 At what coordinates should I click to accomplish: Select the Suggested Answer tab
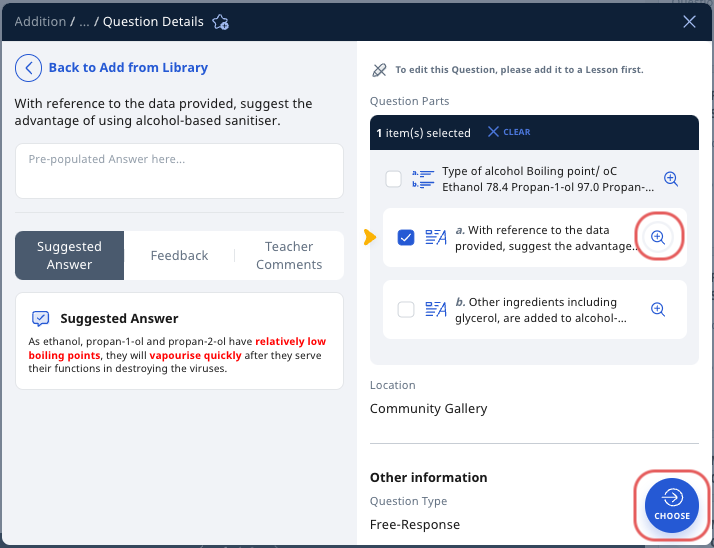click(x=70, y=256)
